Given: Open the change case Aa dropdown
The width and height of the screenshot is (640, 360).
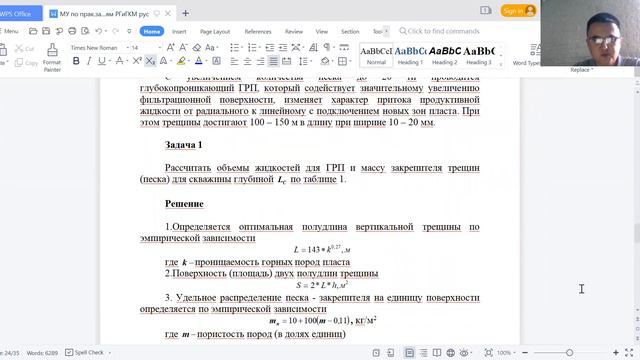Looking at the screenshot, I should click(211, 48).
